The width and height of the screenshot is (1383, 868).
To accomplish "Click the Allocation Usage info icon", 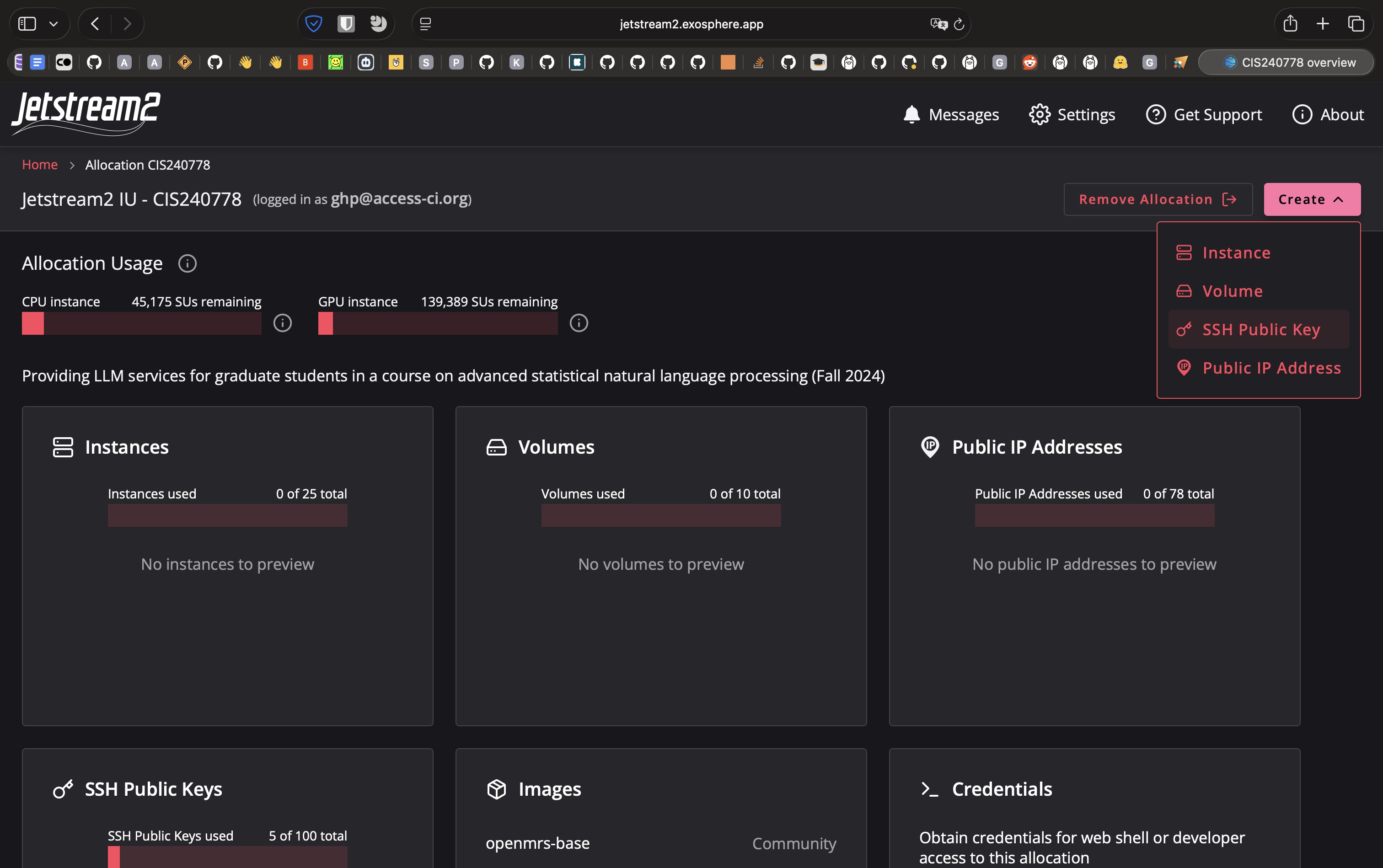I will (x=187, y=263).
